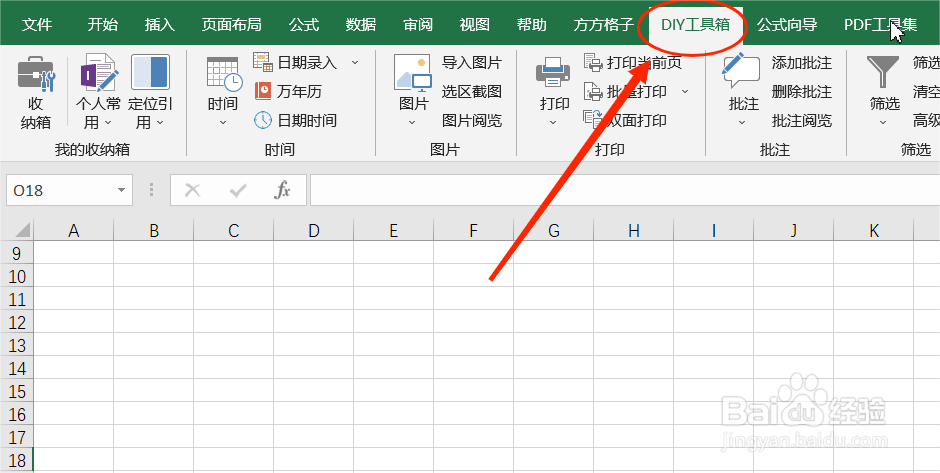This screenshot has width=940, height=473.
Task: Click the 导入图片 button
Action: (x=472, y=62)
